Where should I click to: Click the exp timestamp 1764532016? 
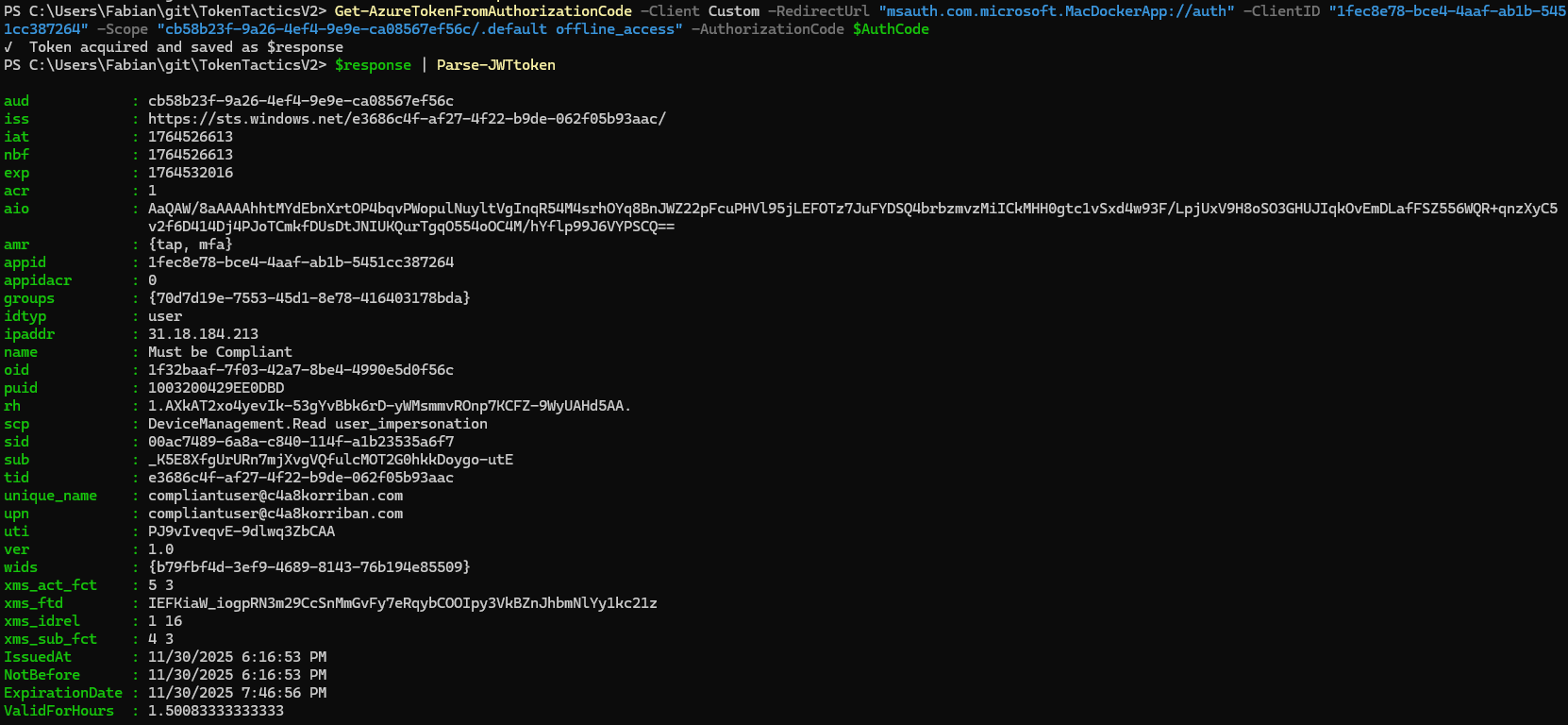coord(191,173)
